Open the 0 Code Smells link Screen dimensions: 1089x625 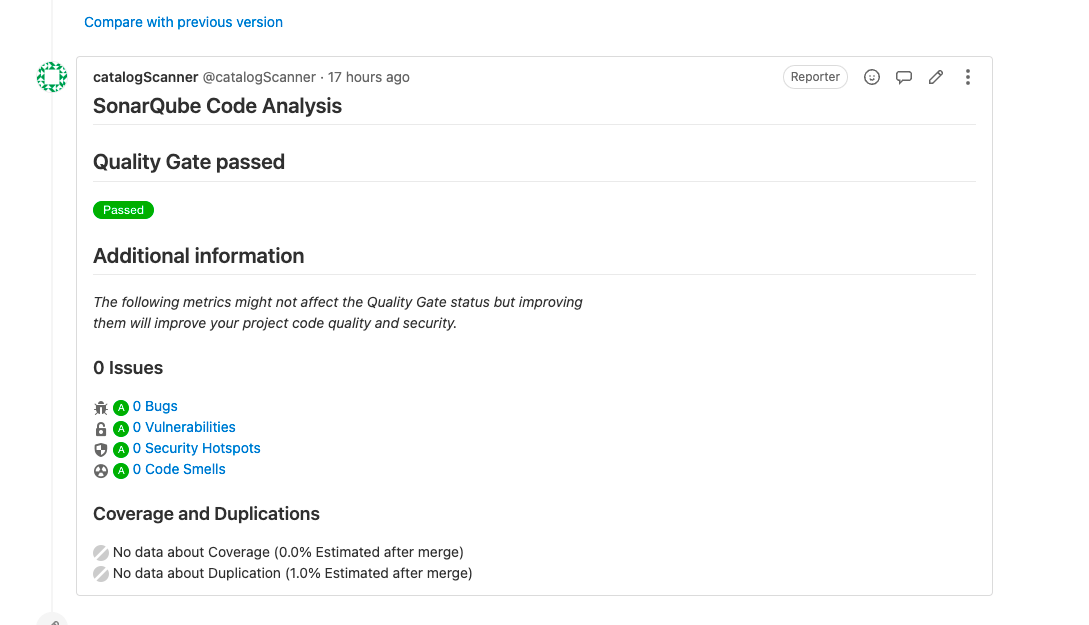tap(179, 469)
